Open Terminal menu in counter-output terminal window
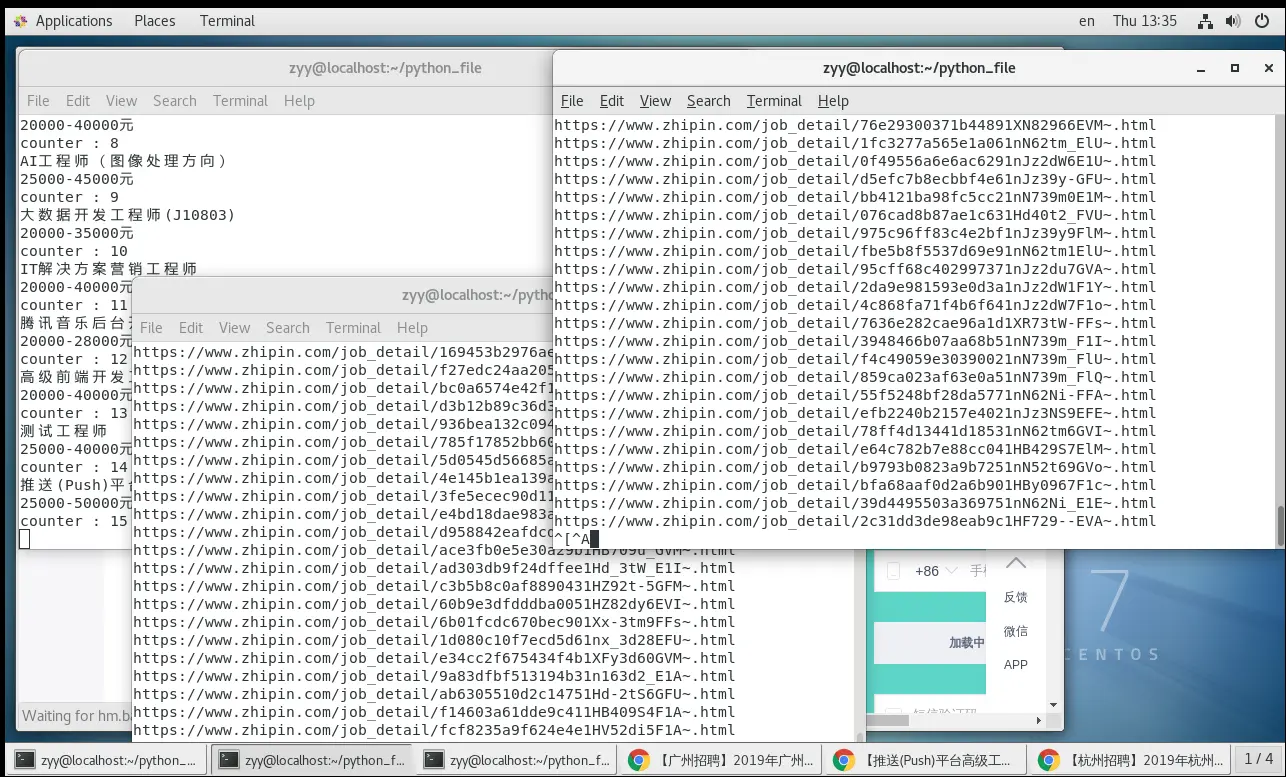The image size is (1286, 777). 240,101
